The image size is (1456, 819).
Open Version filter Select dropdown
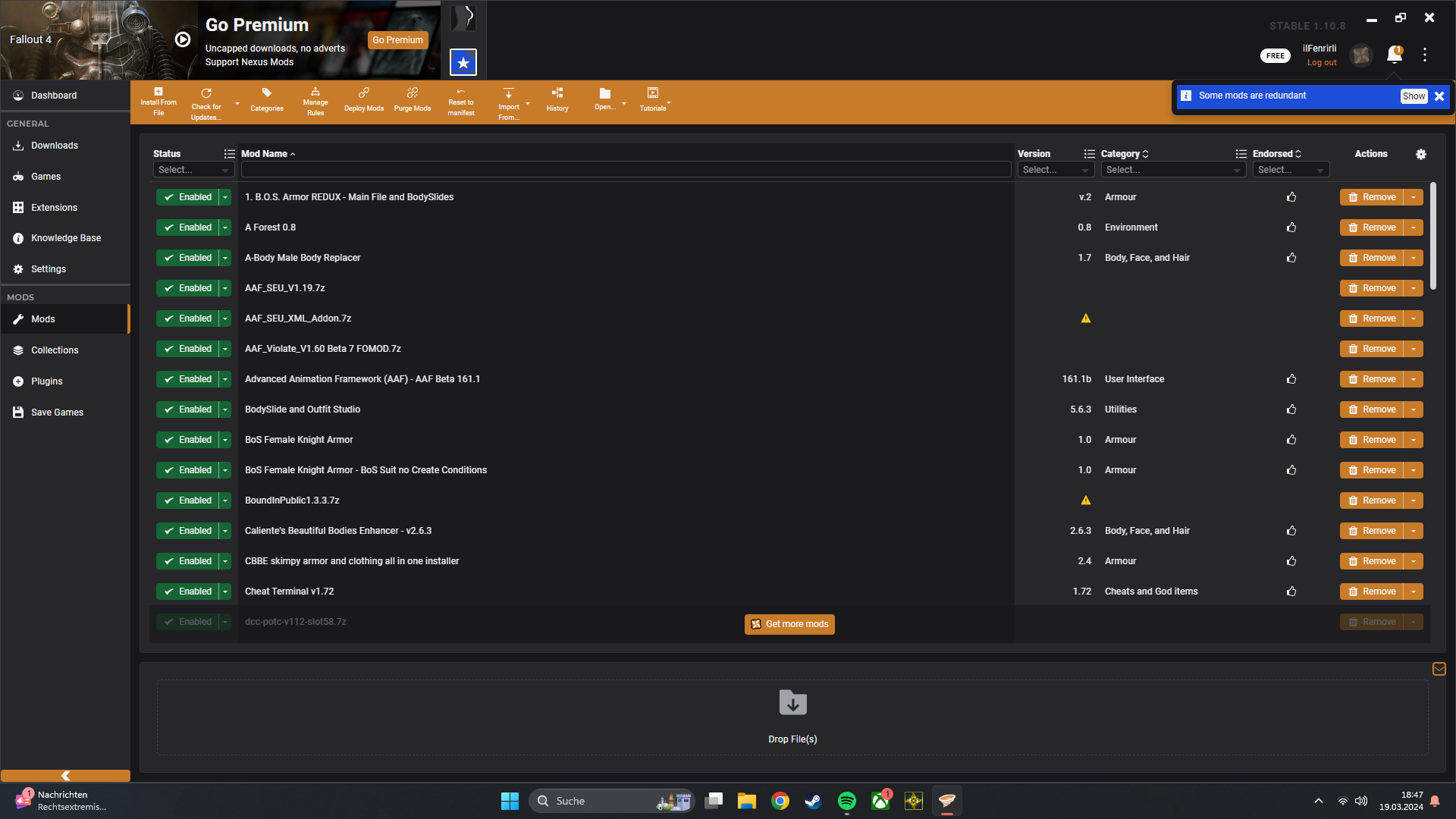pos(1056,170)
